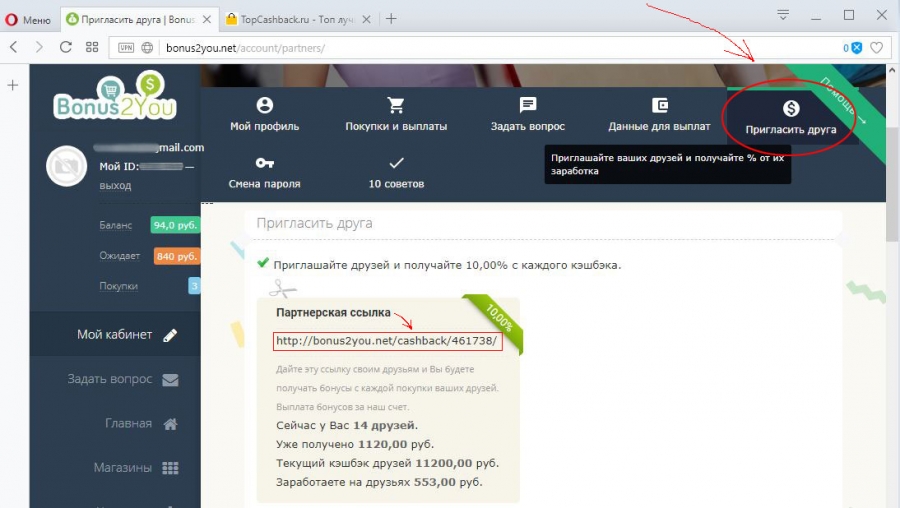The width and height of the screenshot is (900, 508).
Task: Add page to bookmarks with heart icon
Action: coord(876,48)
